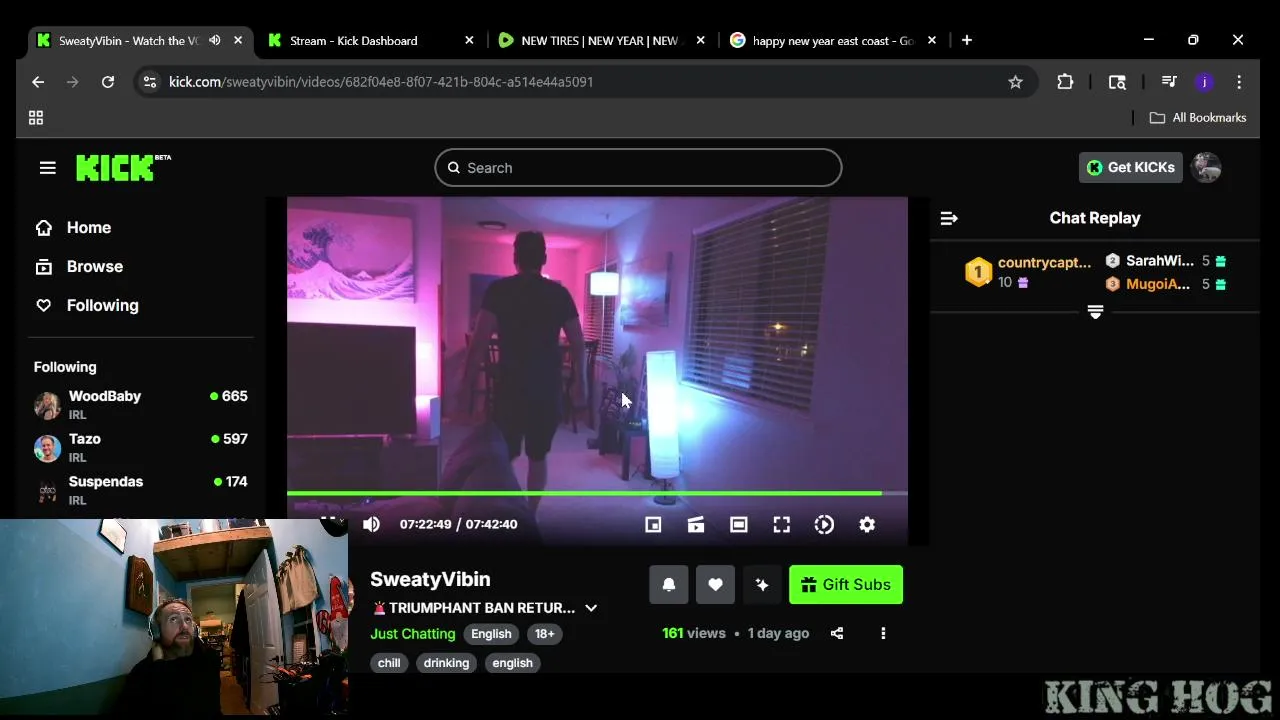Screen dimensions: 1280x720
Task: Close the Kick Dashboard tab
Action: click(469, 41)
